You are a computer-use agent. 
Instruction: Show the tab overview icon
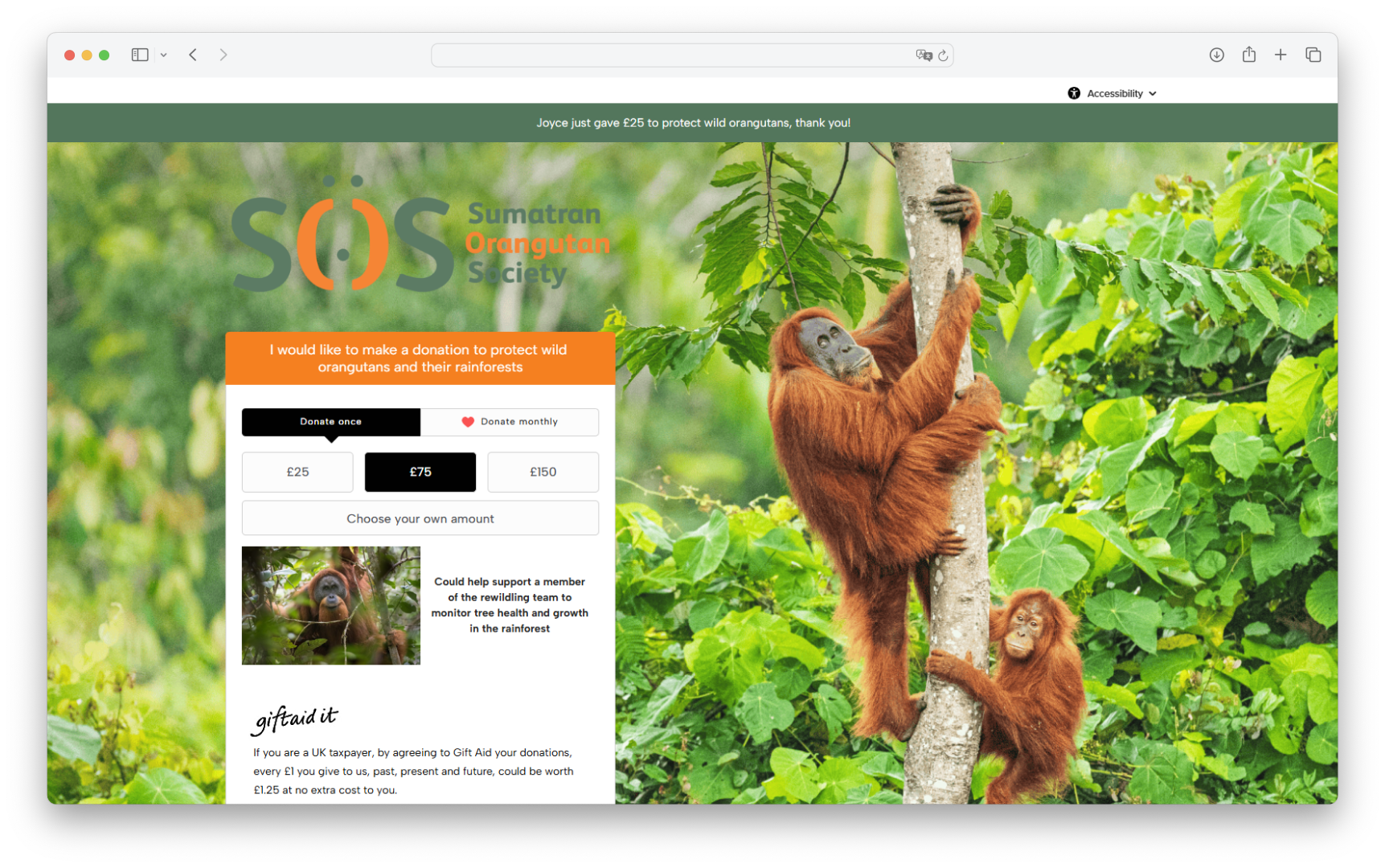pyautogui.click(x=1313, y=54)
